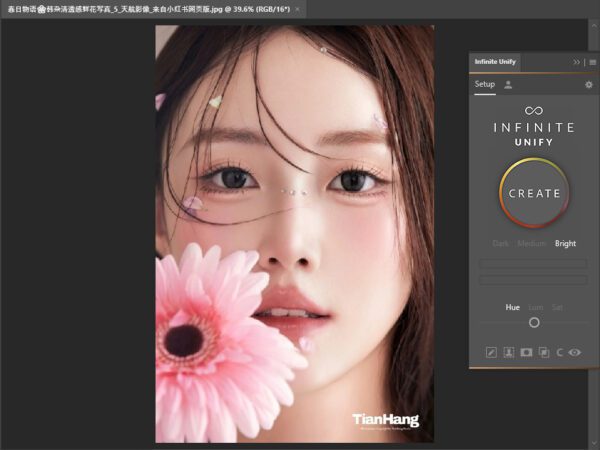600x450 pixels.
Task: Open the Infinite Unify panel flyout menu
Action: click(592, 62)
